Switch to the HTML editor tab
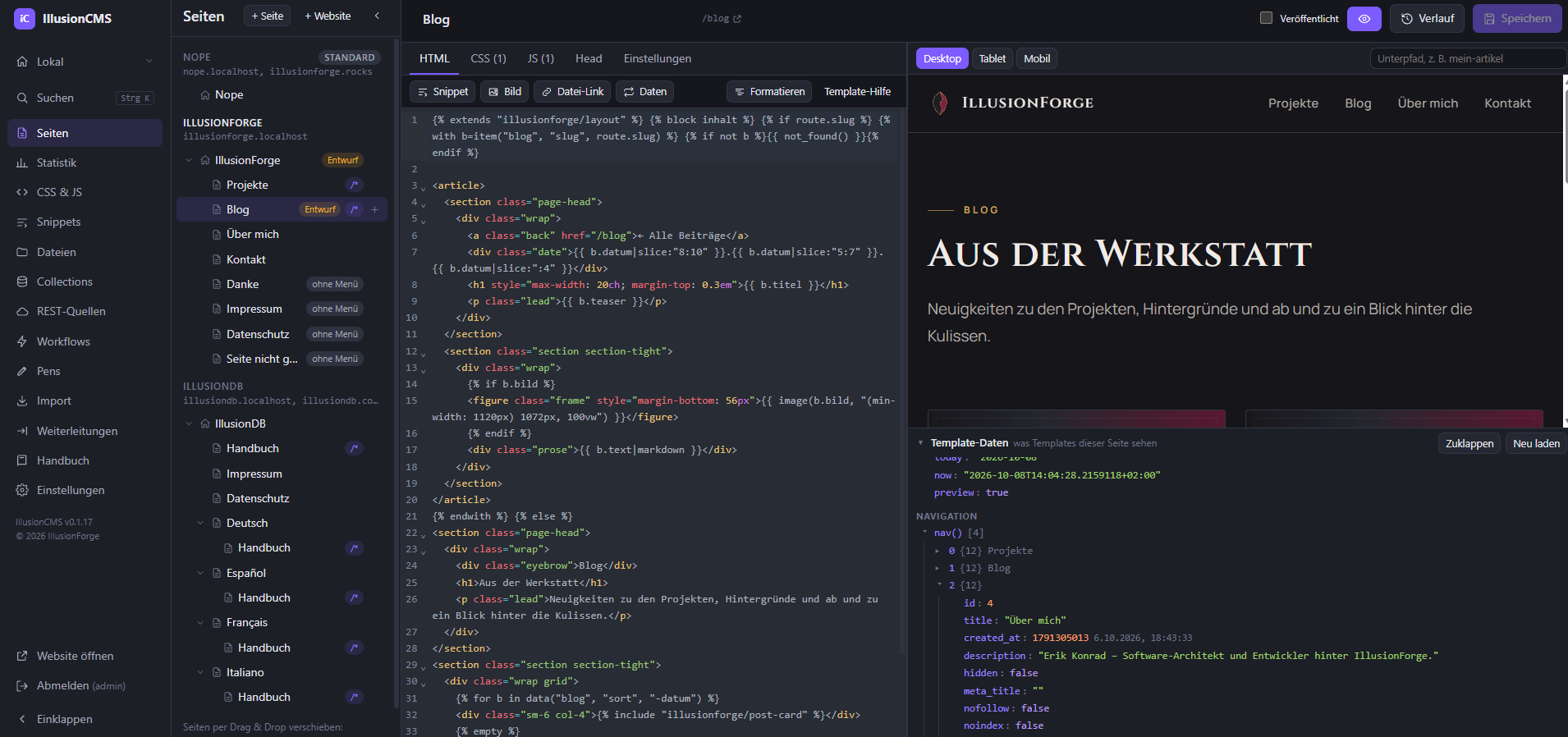This screenshot has width=1568, height=737. [434, 58]
